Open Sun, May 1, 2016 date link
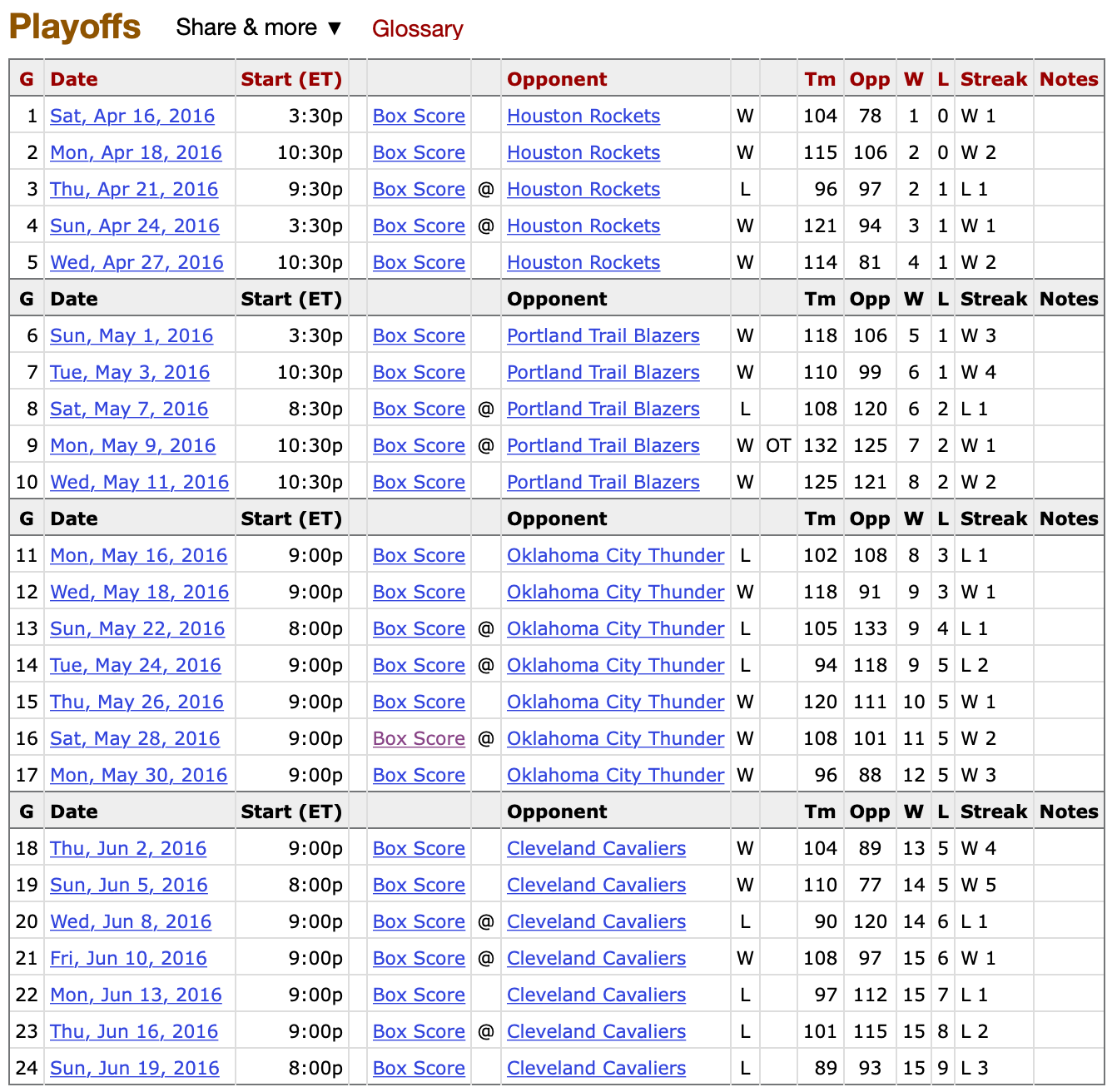The width and height of the screenshot is (1112, 1092). click(132, 335)
